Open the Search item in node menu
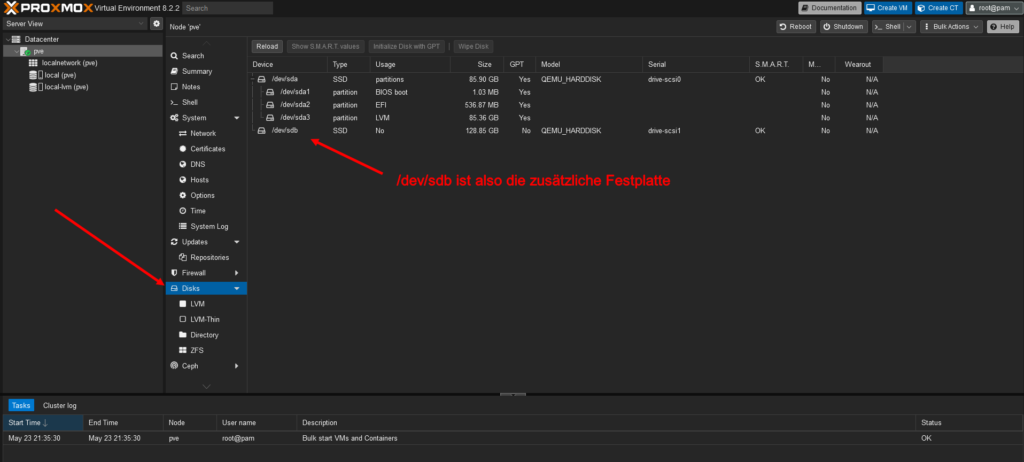The width and height of the screenshot is (1024, 462). point(192,56)
